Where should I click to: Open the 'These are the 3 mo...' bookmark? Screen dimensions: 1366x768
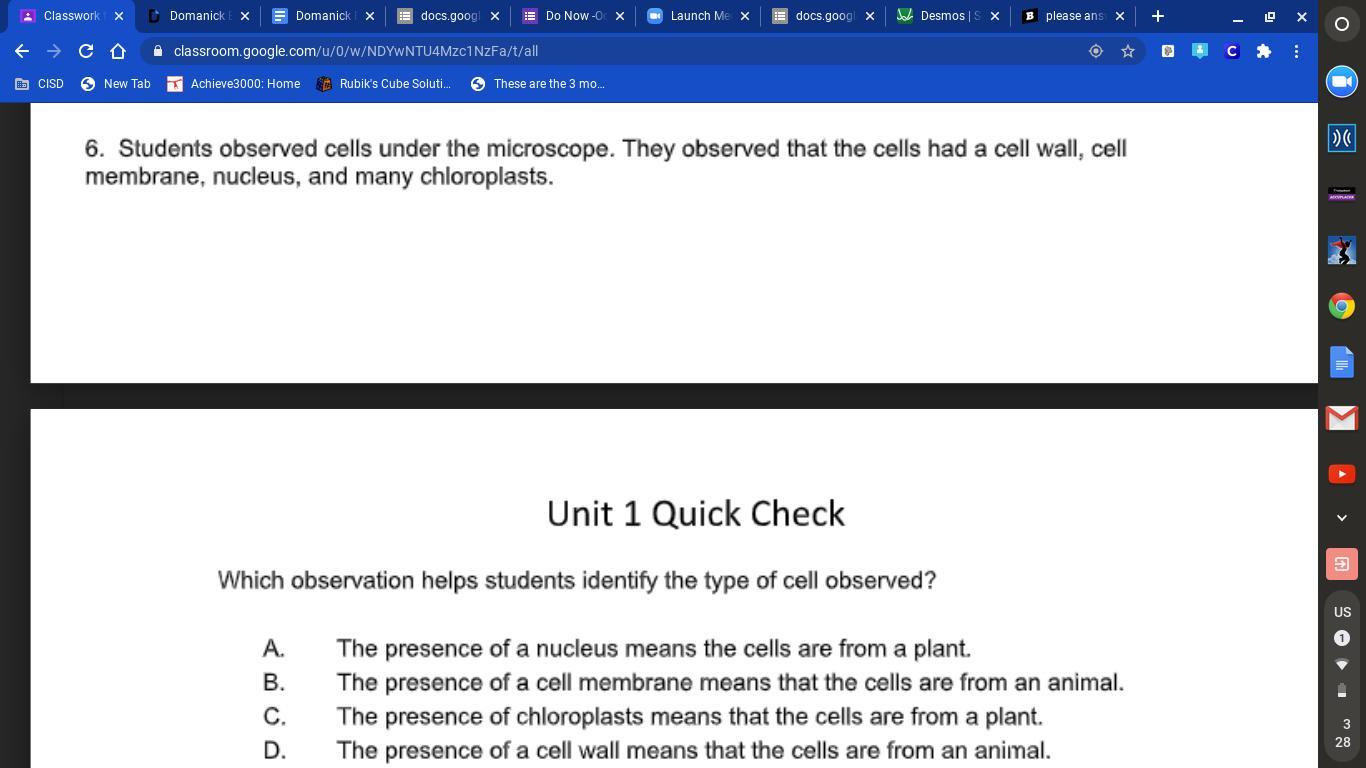[538, 84]
